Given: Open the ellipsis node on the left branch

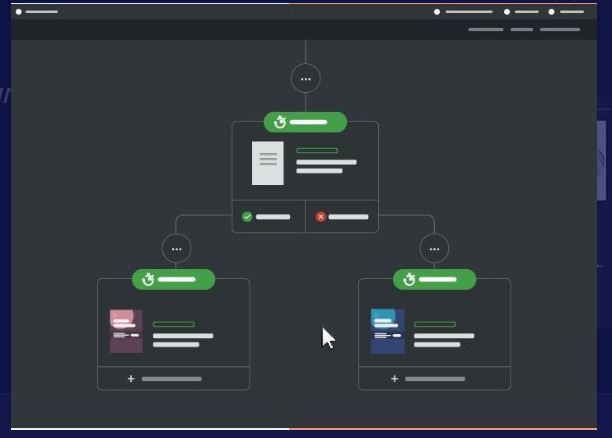Looking at the screenshot, I should 176,249.
